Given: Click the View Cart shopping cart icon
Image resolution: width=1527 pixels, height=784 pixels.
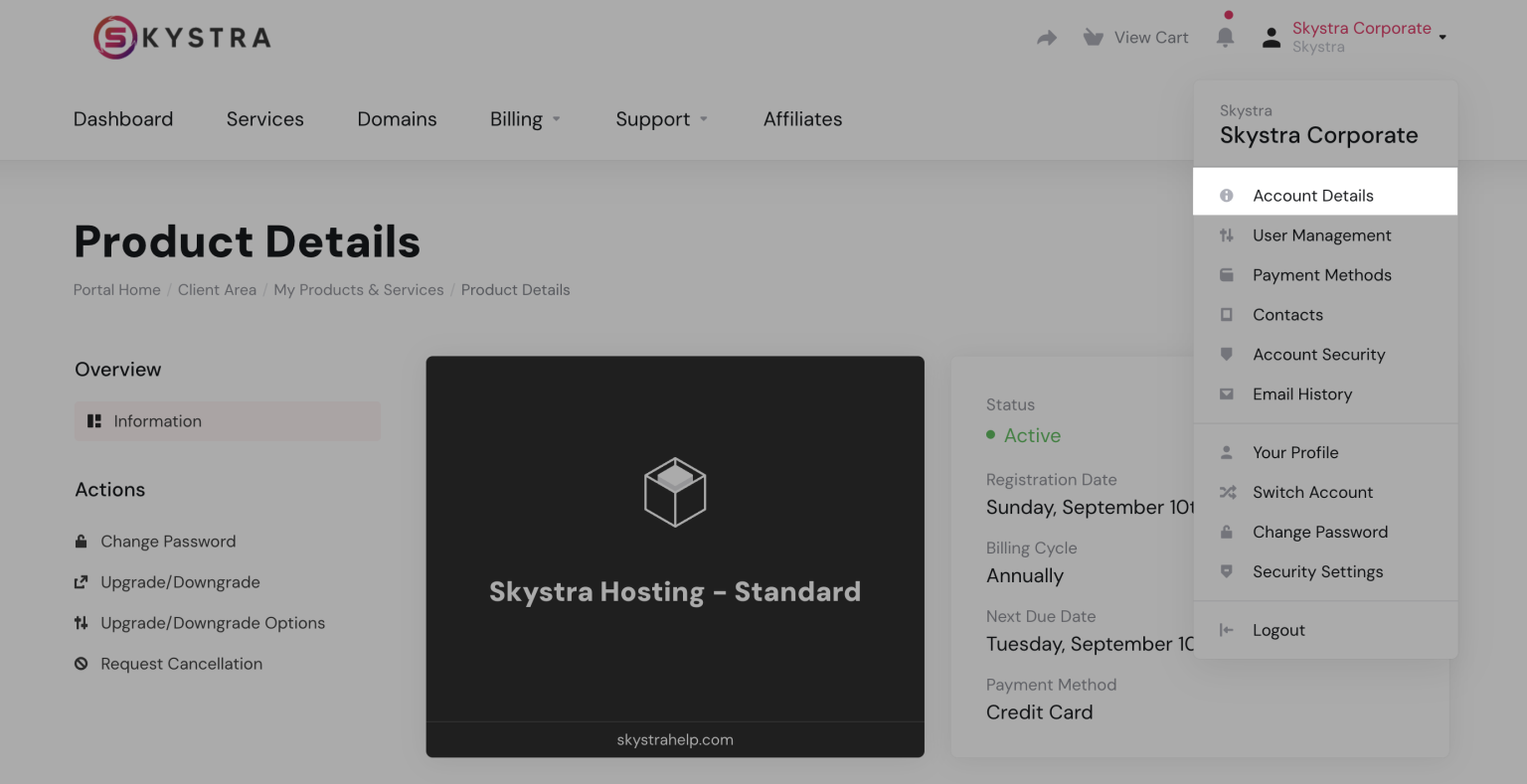Looking at the screenshot, I should click(x=1093, y=37).
